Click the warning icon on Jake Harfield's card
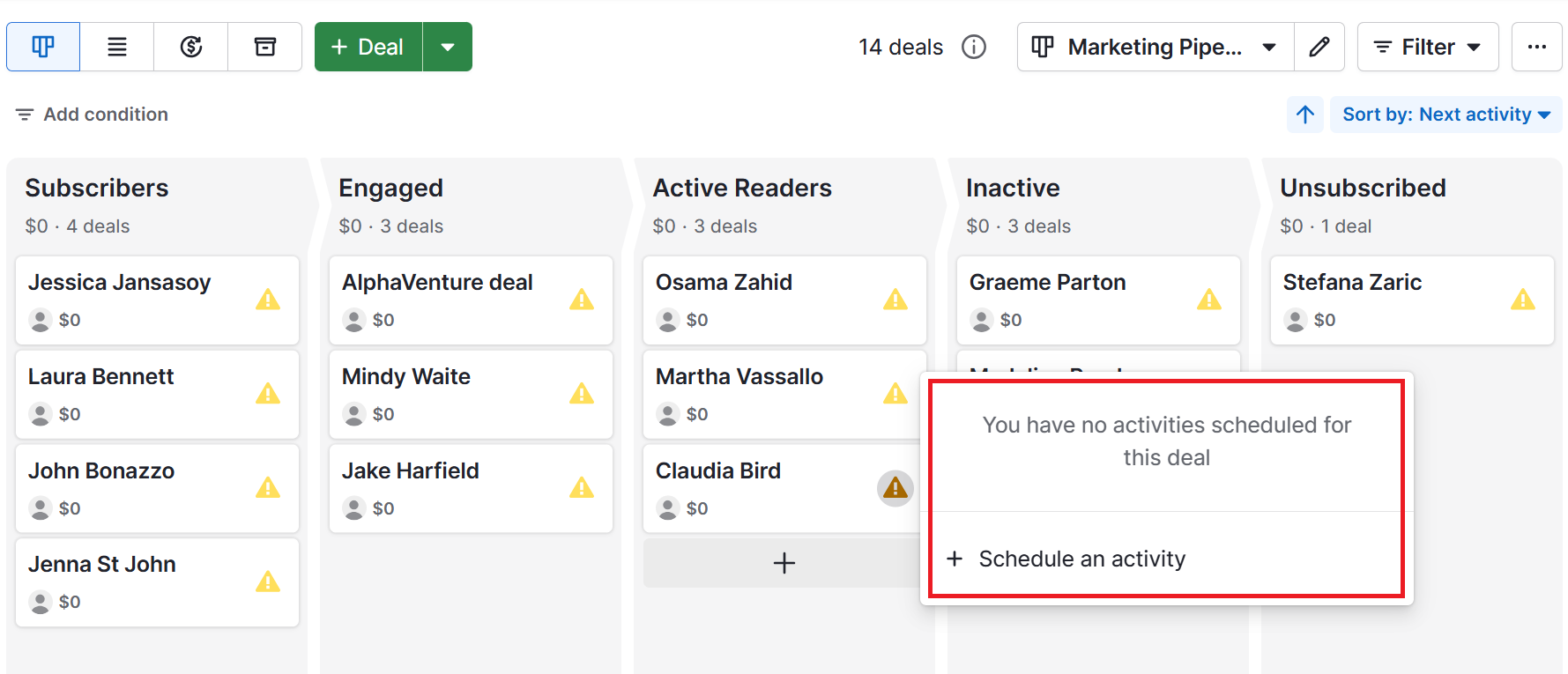The image size is (1568, 674). 583,488
